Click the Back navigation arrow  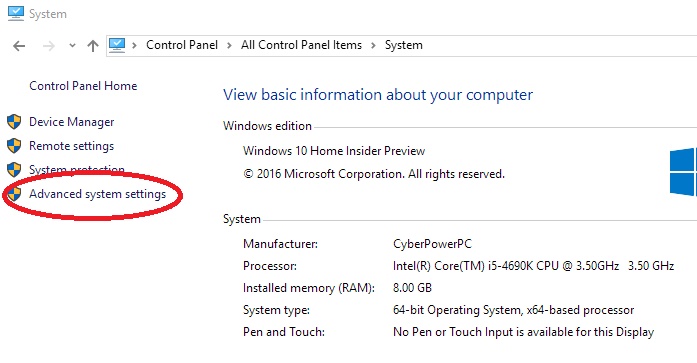[x=19, y=45]
